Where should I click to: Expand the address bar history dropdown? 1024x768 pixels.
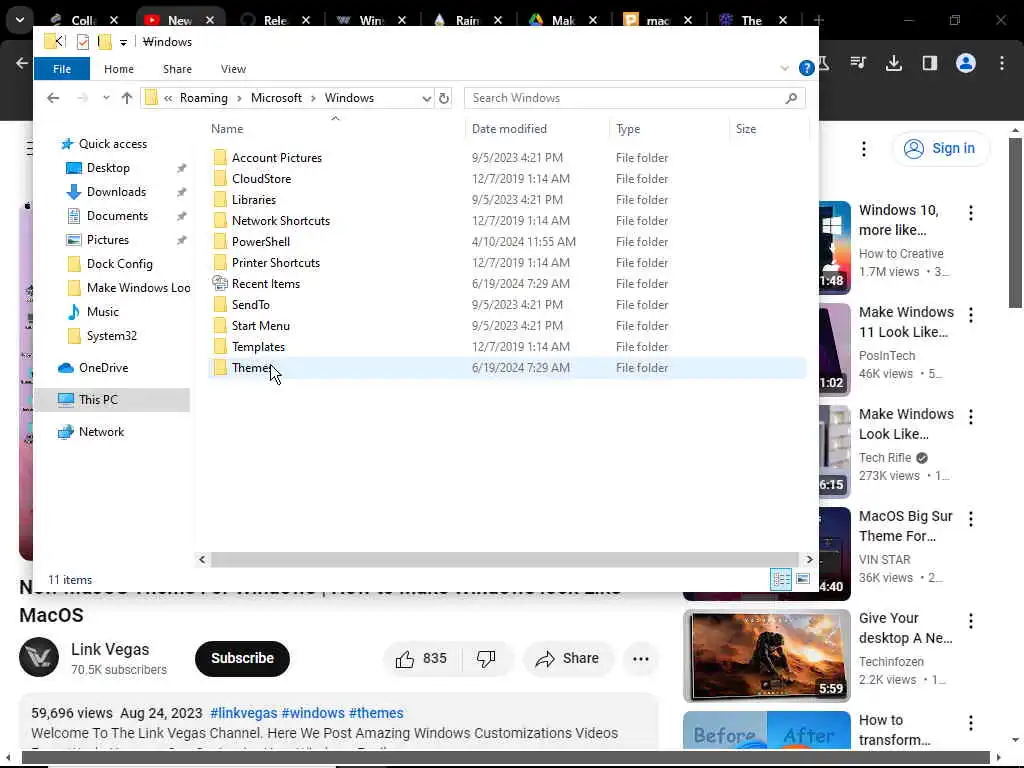[426, 98]
